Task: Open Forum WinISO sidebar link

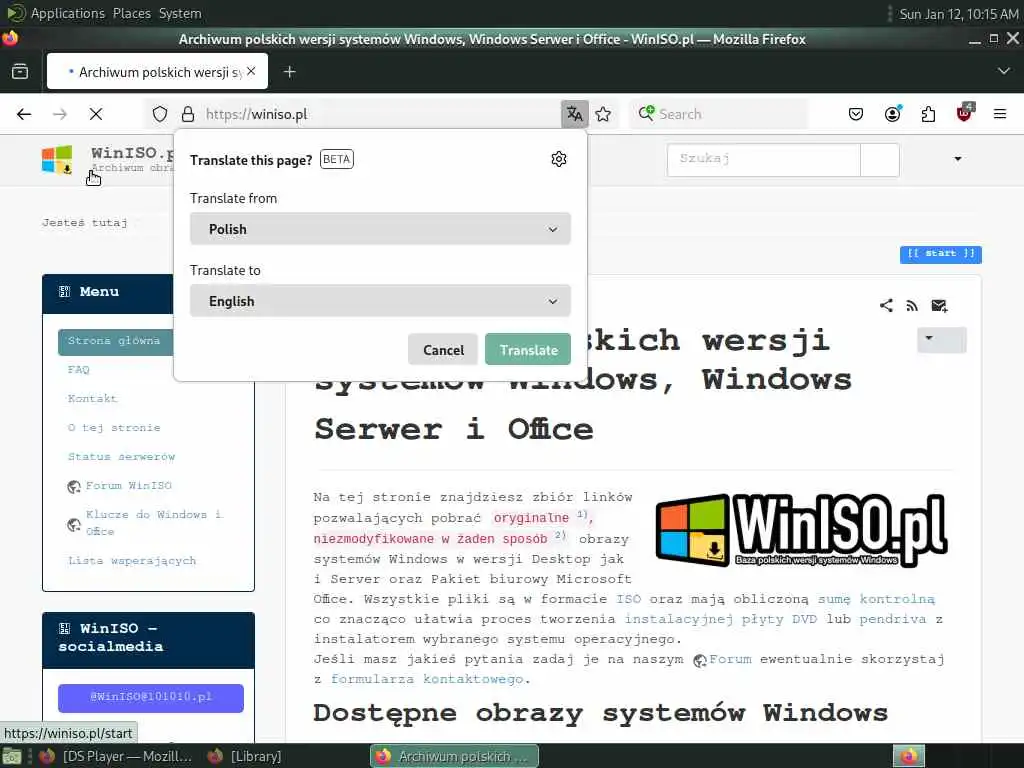Action: click(129, 486)
